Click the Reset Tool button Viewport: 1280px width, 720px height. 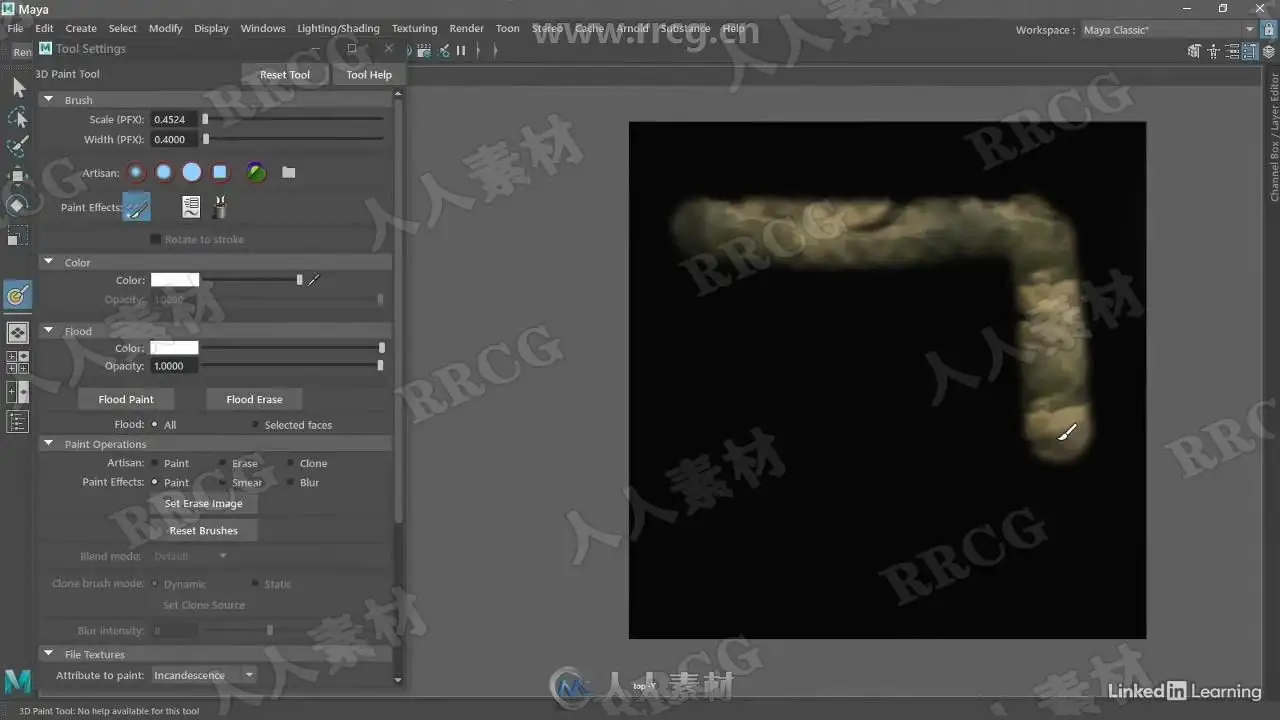click(285, 75)
